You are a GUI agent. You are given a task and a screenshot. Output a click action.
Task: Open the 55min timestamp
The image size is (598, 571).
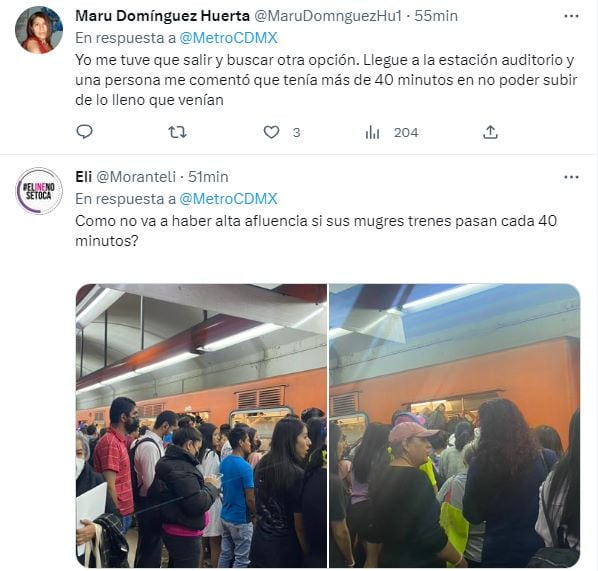pos(436,16)
